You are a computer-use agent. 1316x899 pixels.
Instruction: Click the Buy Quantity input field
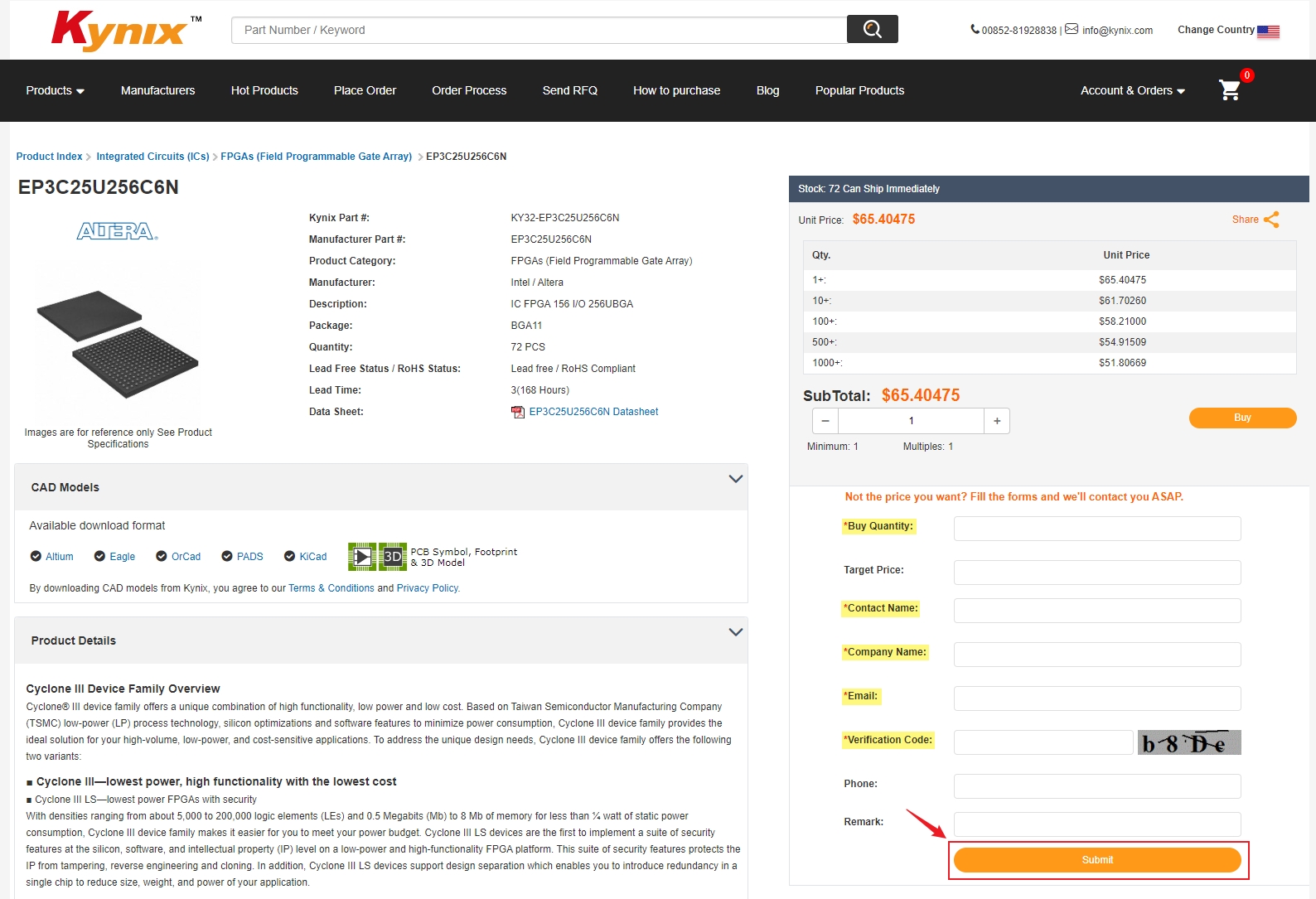pos(1096,529)
